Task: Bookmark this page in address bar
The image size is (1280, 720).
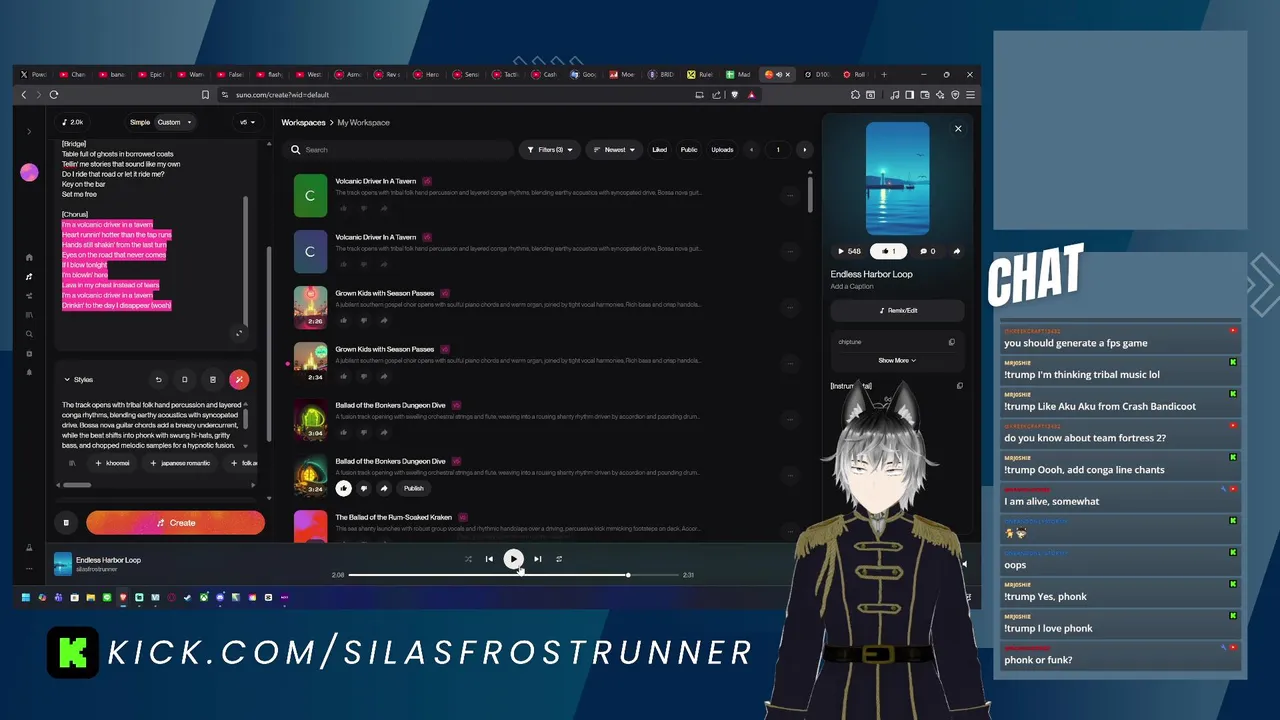Action: [x=205, y=95]
